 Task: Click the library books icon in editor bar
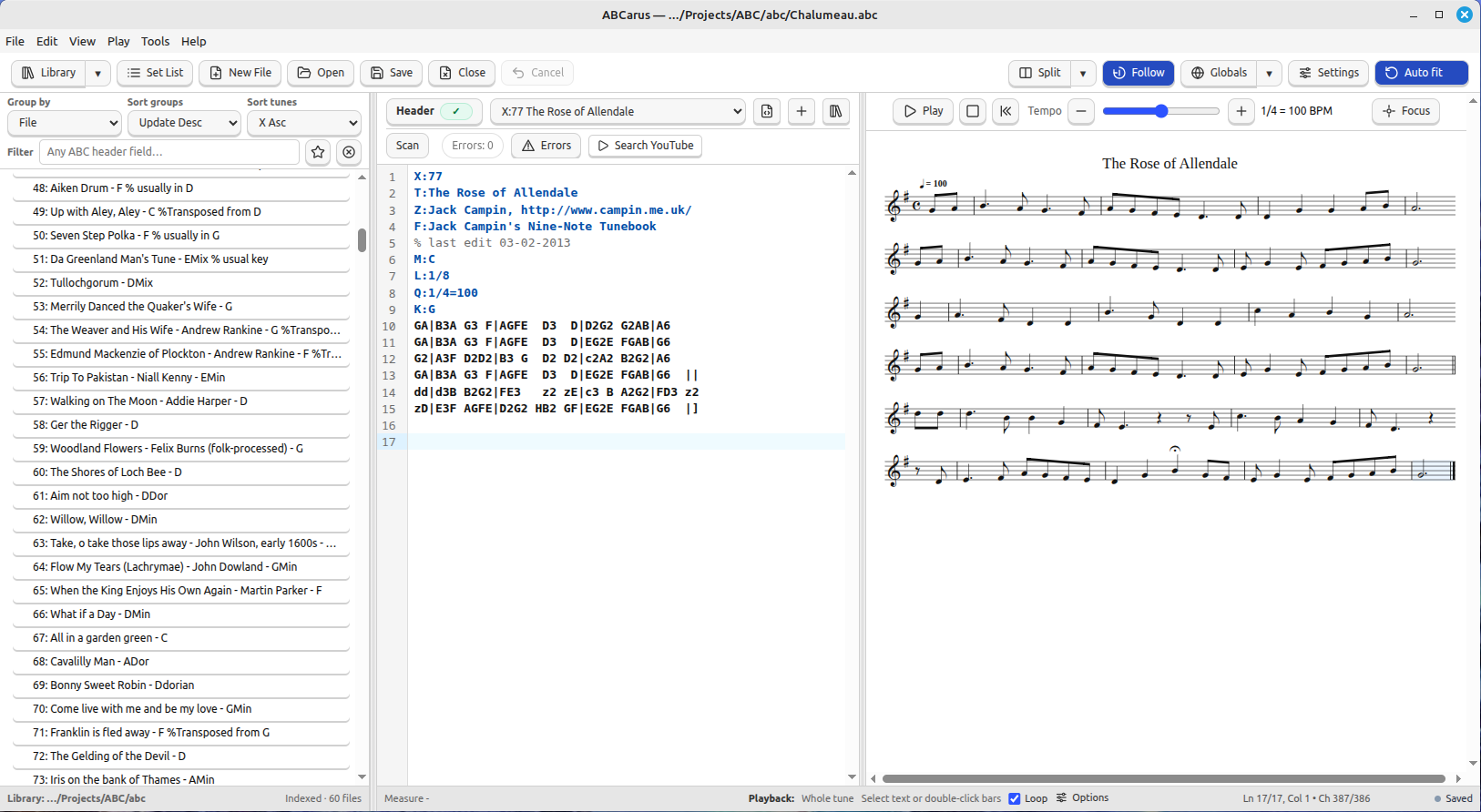click(x=835, y=111)
